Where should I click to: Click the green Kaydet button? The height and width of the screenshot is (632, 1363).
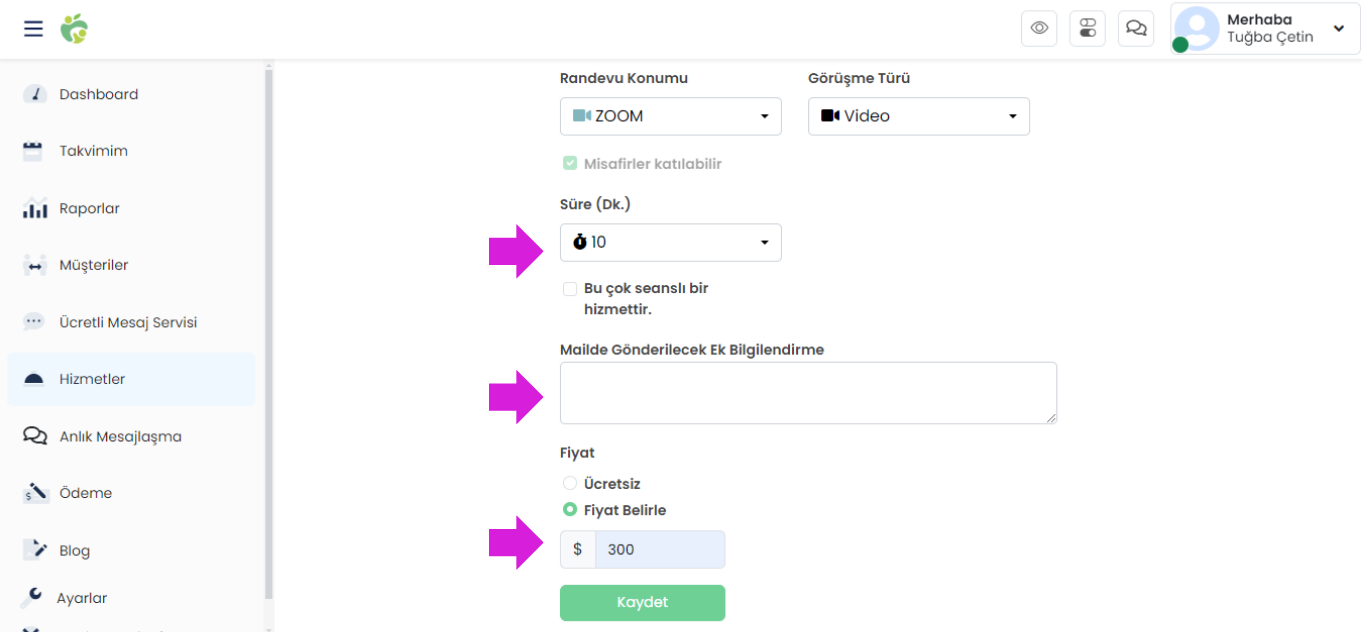642,603
